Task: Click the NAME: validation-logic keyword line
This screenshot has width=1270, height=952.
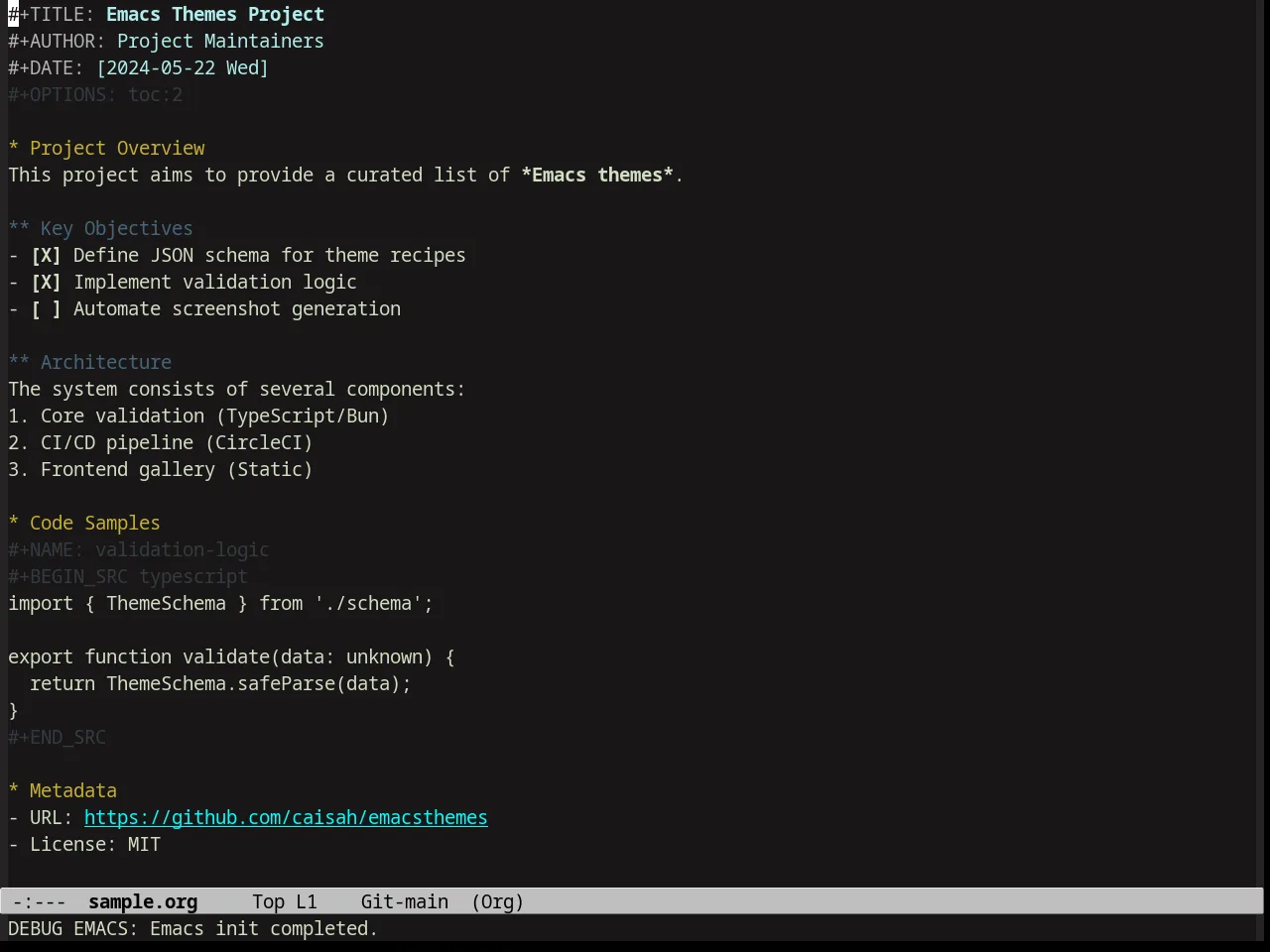Action: click(x=139, y=550)
